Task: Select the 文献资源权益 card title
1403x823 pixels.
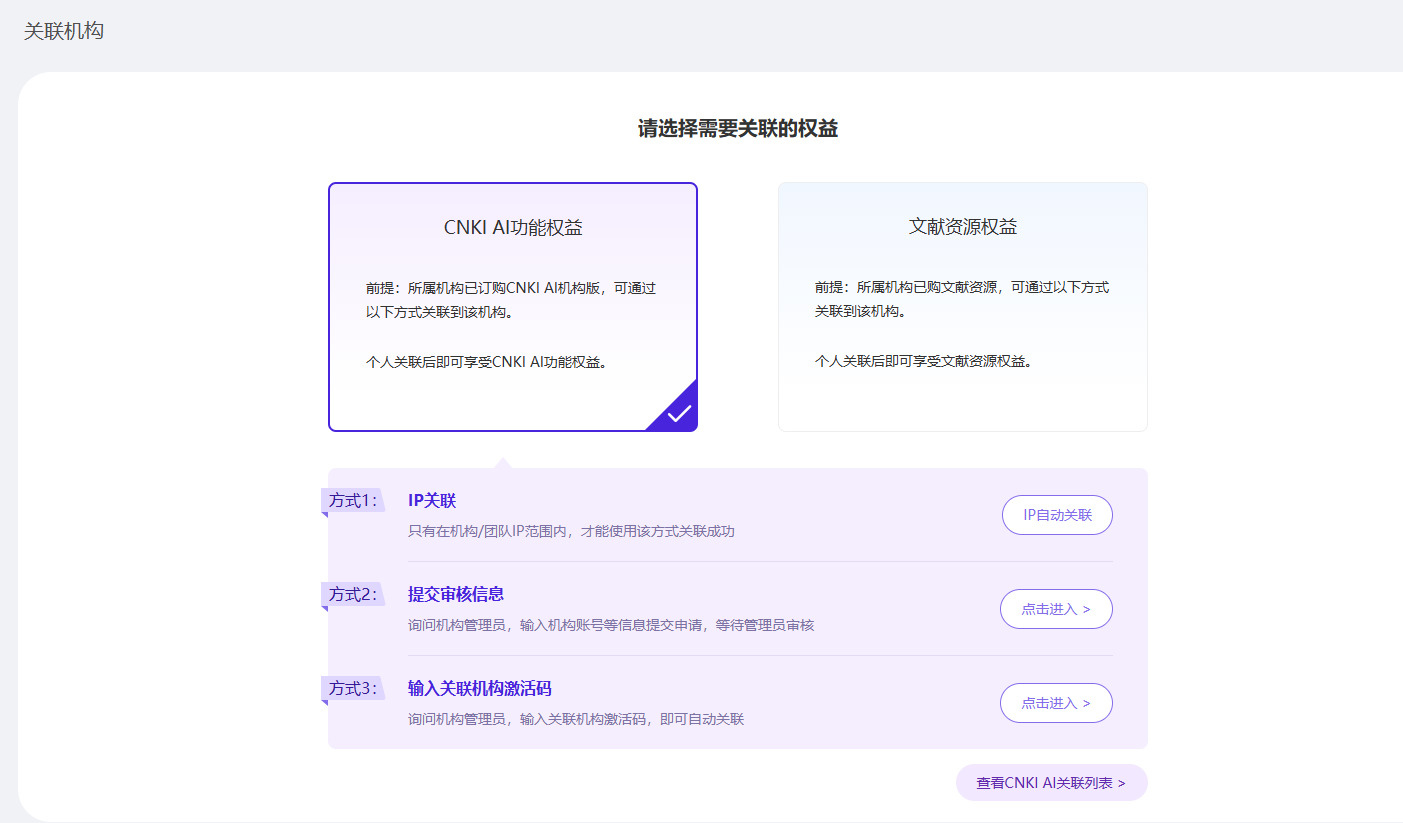Action: coord(962,227)
